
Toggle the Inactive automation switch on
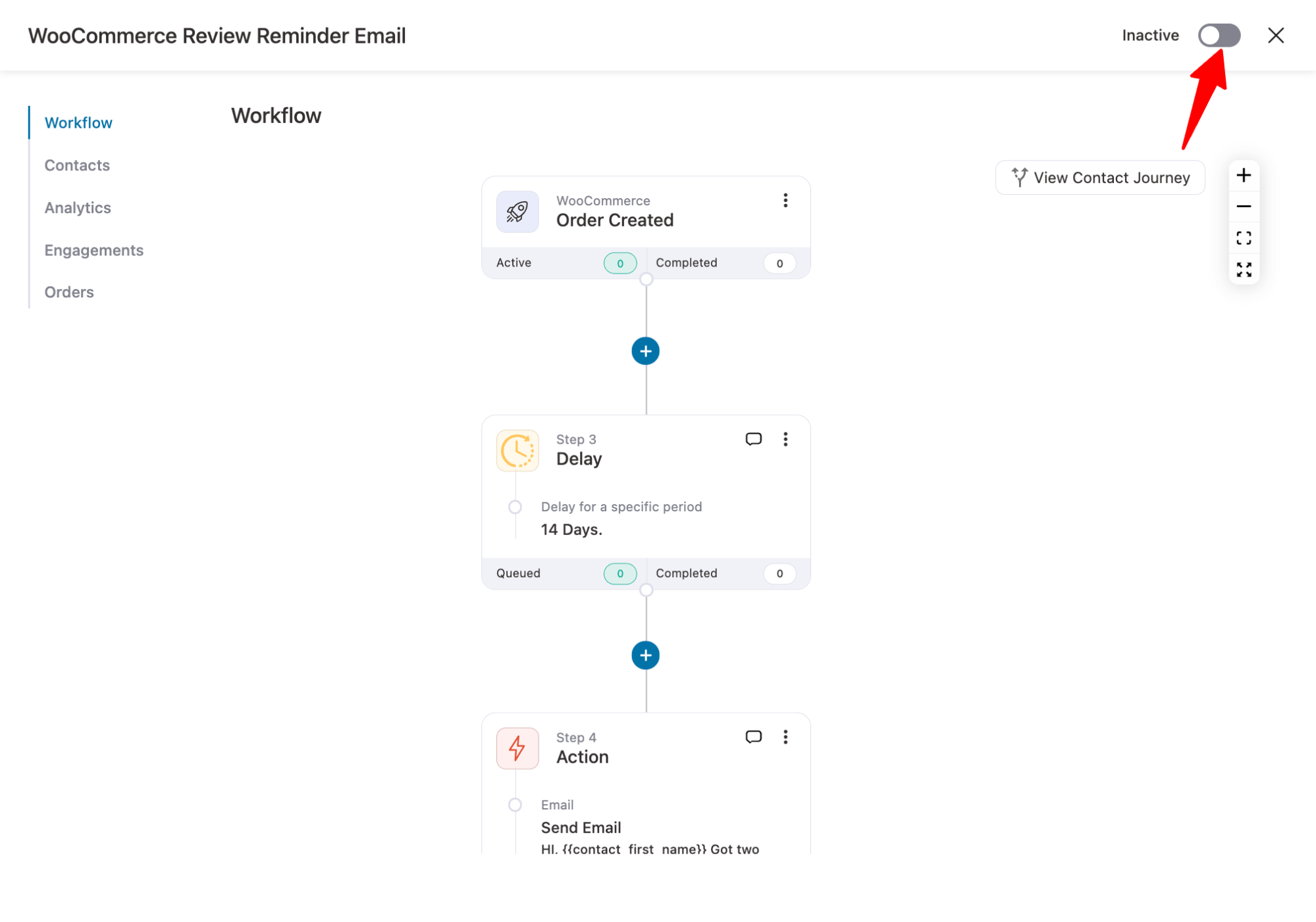(x=1219, y=36)
